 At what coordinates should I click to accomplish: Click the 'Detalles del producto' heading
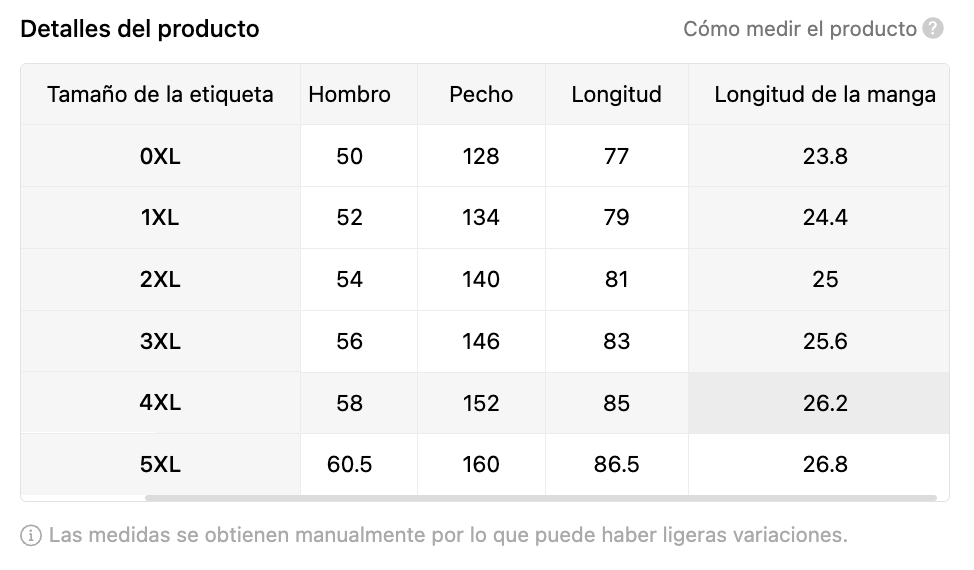(x=140, y=29)
